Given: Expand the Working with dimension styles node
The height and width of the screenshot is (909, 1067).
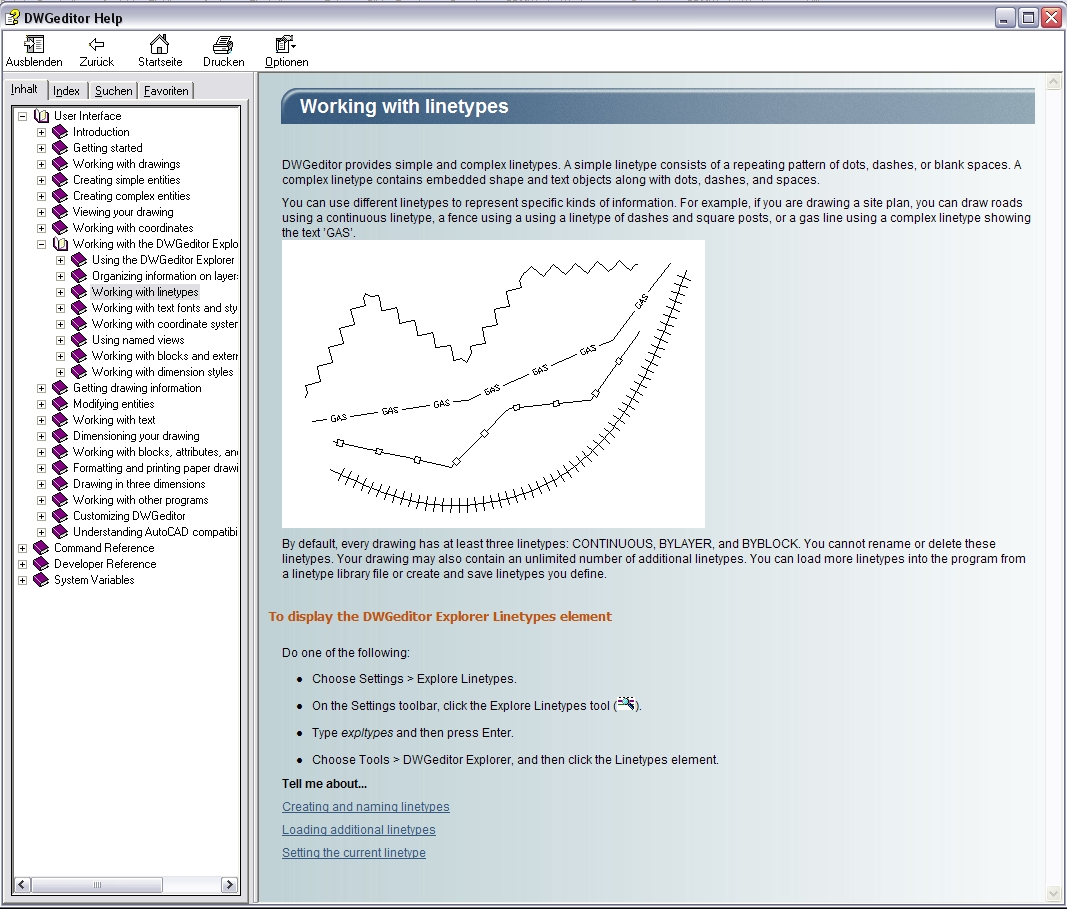Looking at the screenshot, I should click(61, 372).
